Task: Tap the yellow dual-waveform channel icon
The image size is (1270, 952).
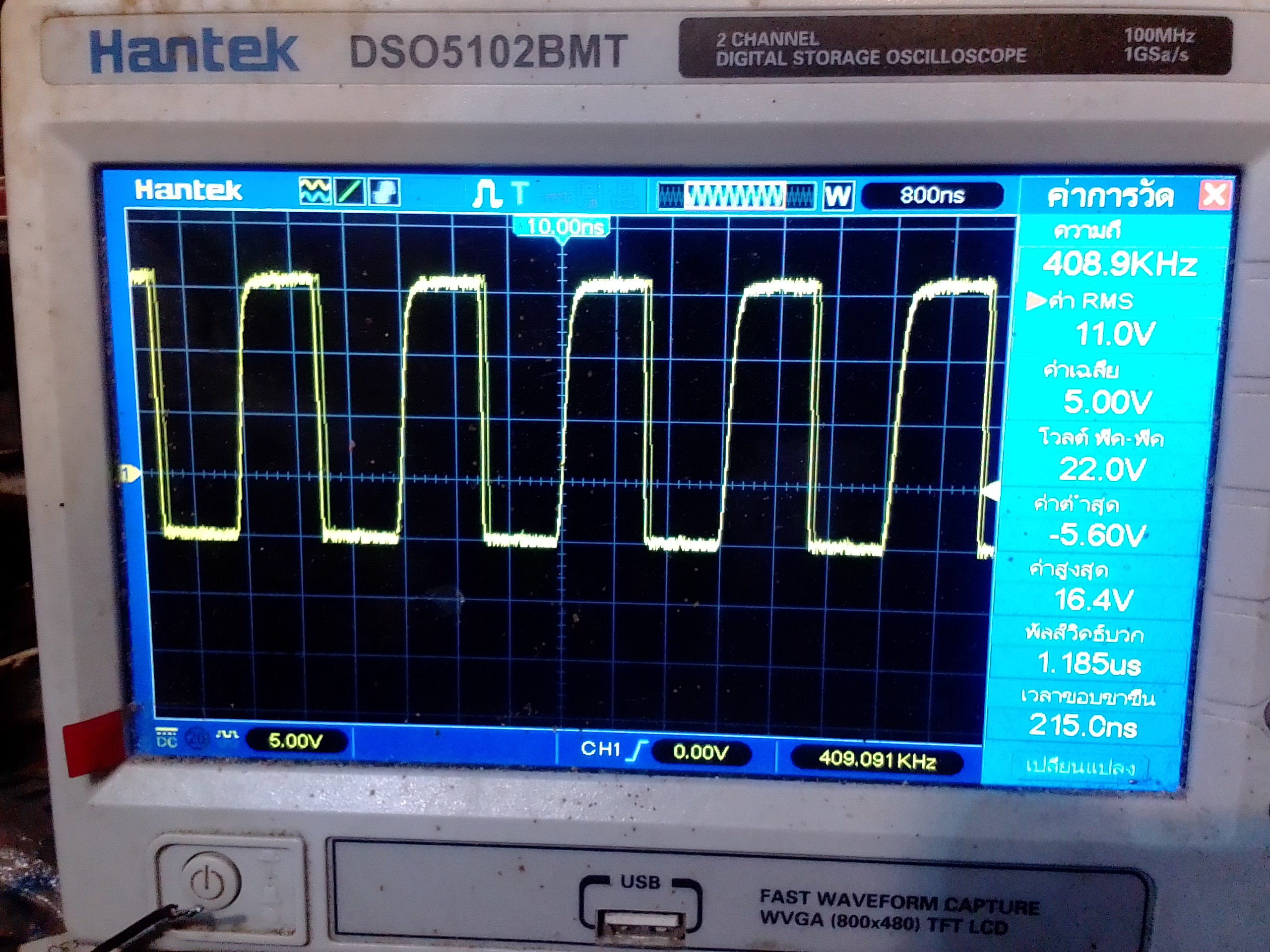Action: point(315,191)
